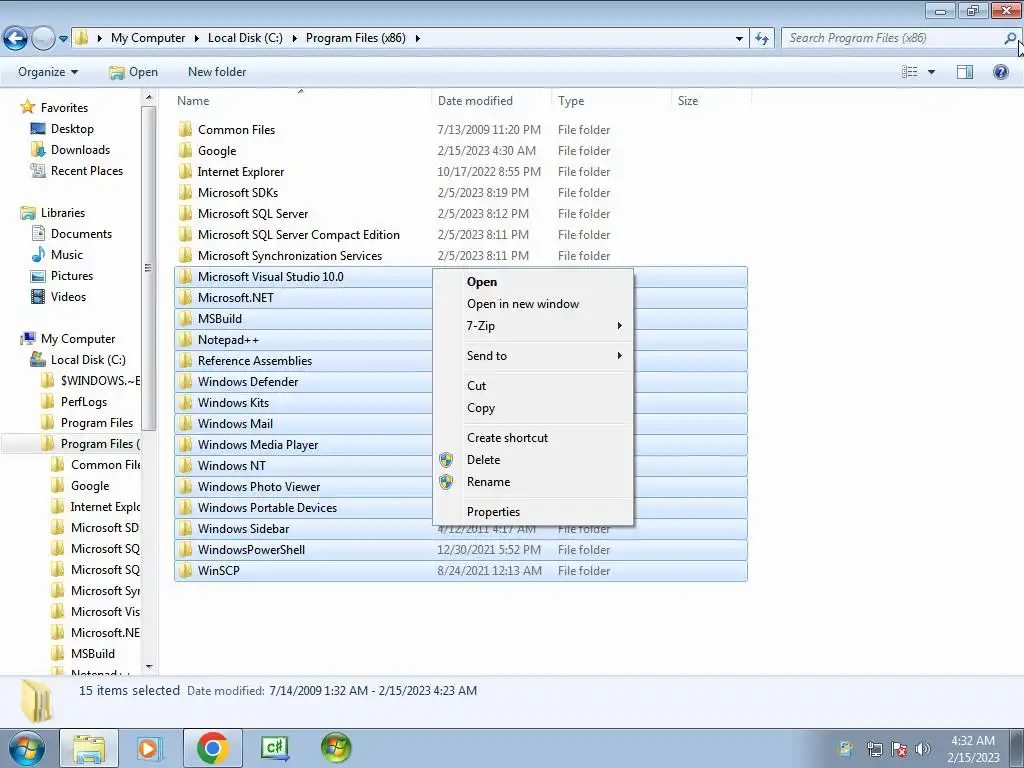The height and width of the screenshot is (768, 1024).
Task: Open Recent Places in Favorites
Action: point(86,170)
